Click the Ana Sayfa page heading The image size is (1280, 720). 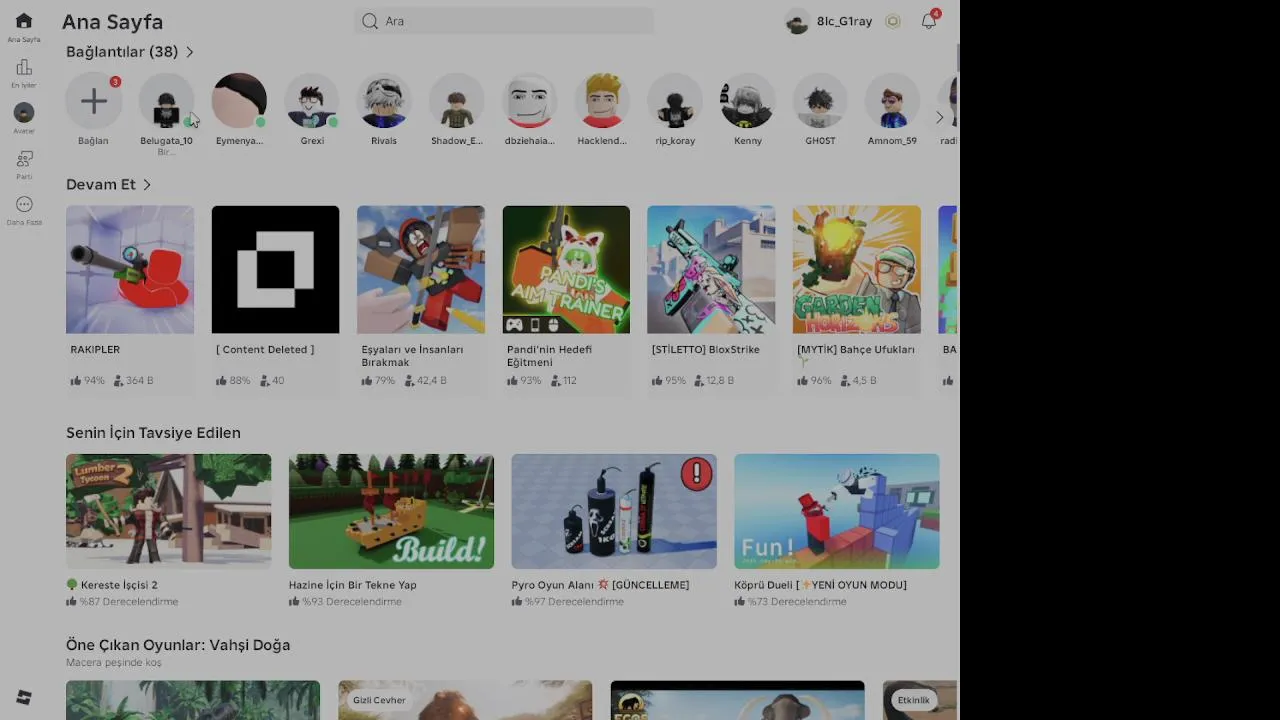point(112,22)
